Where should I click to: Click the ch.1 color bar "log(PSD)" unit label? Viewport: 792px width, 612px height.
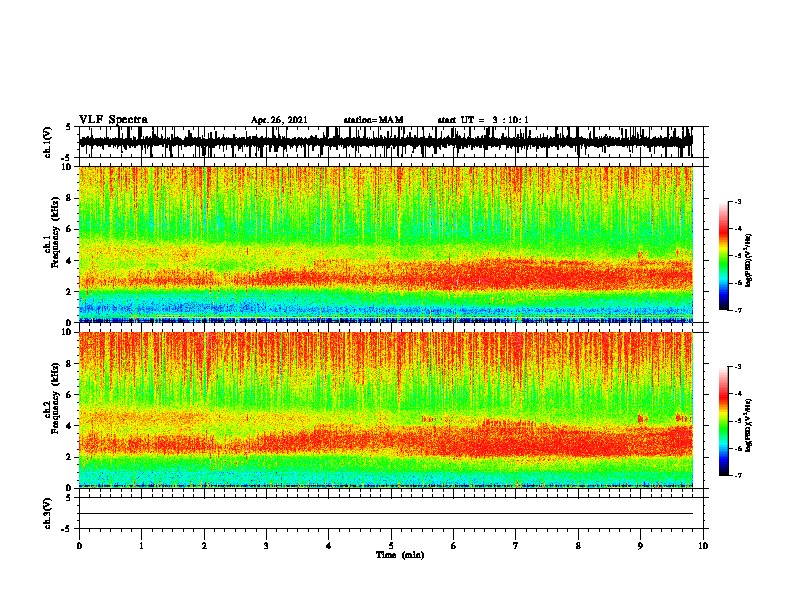coord(748,260)
